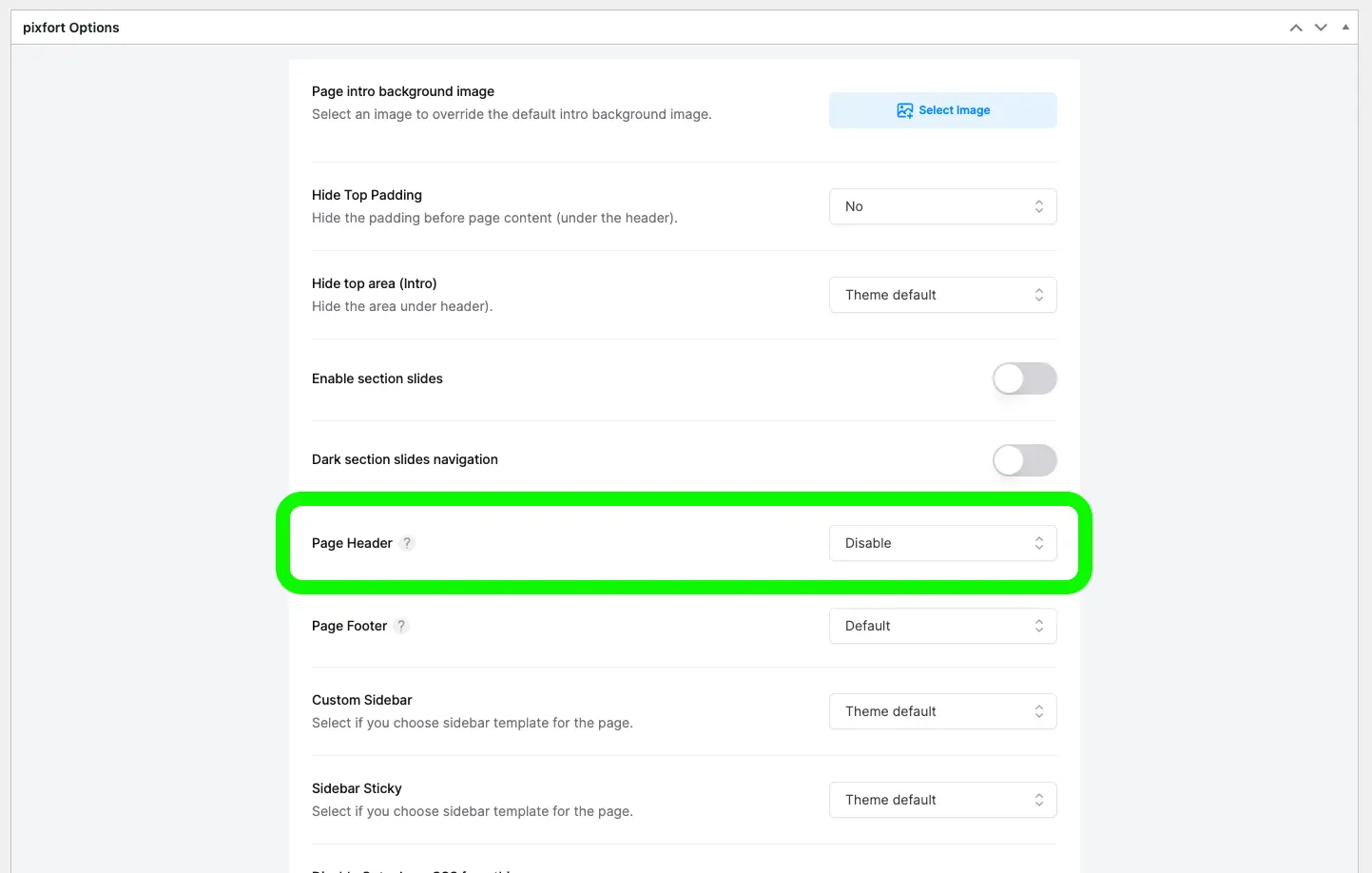Click the Page Footer label text
1372x873 pixels.
pos(350,626)
